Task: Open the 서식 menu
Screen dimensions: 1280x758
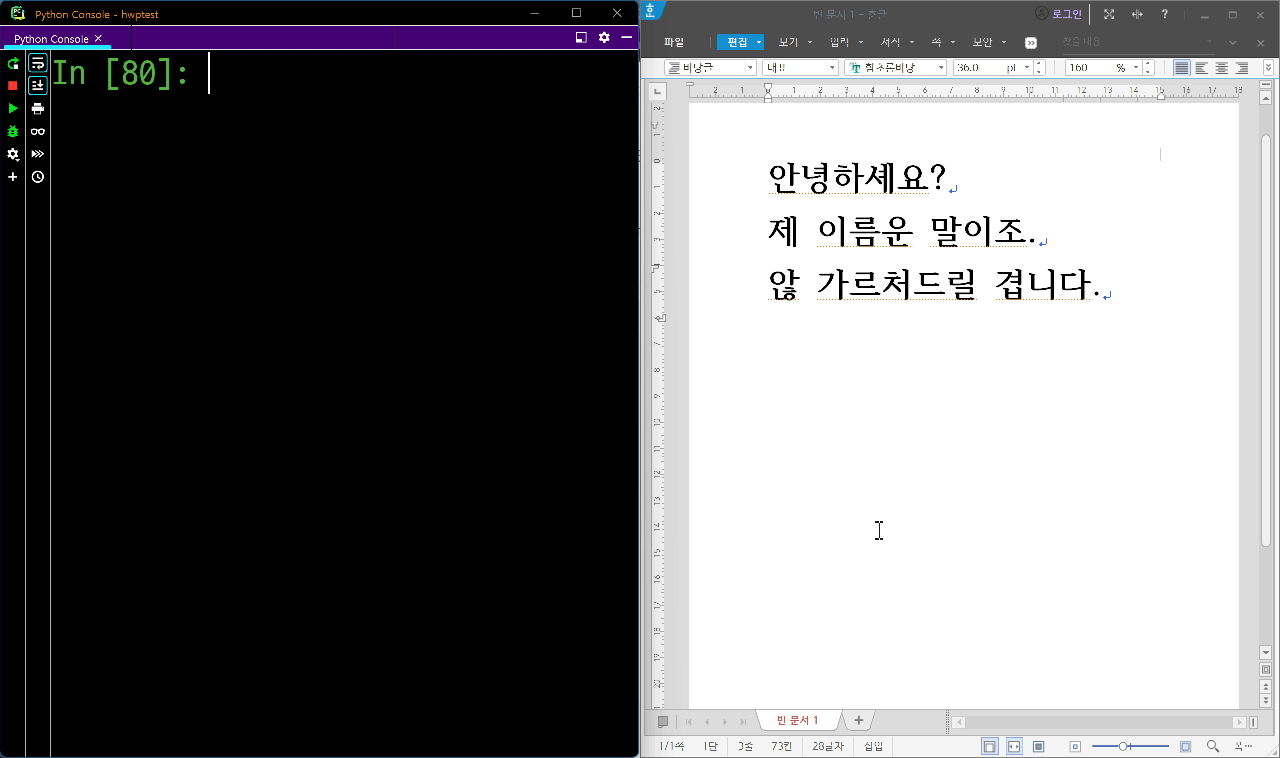Action: tap(890, 42)
